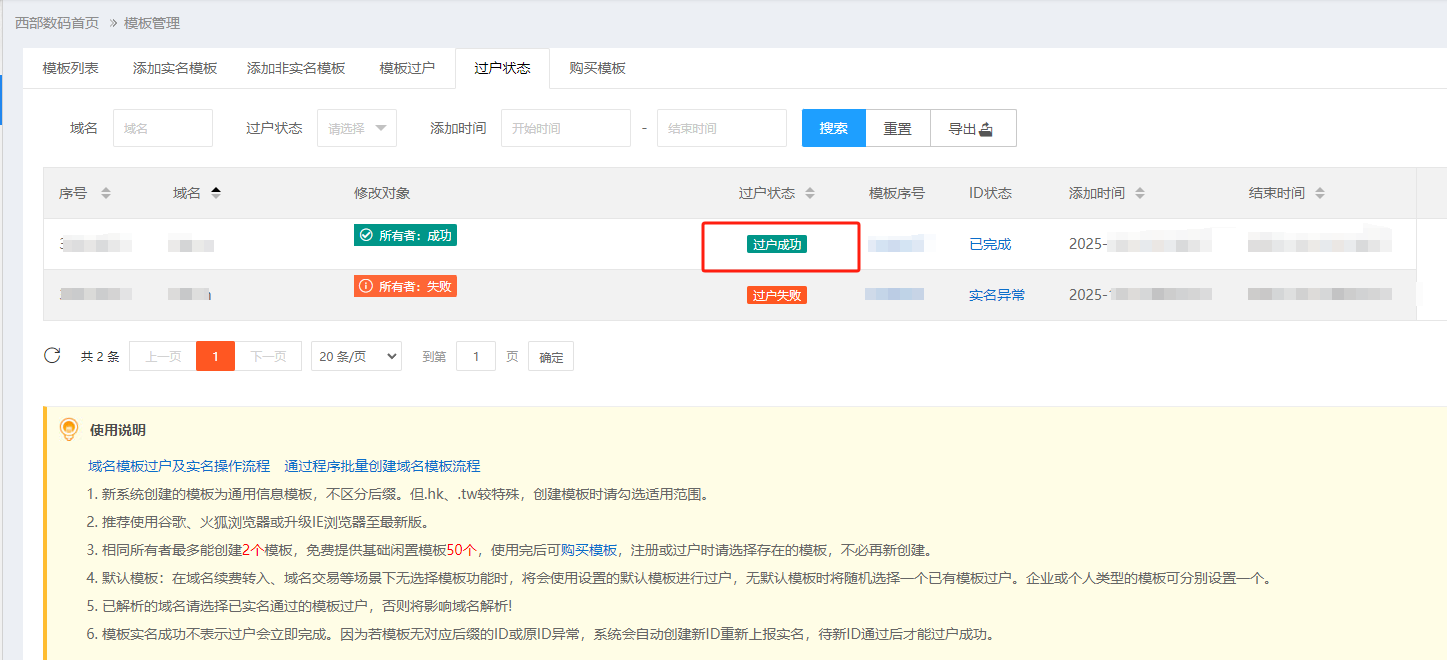This screenshot has height=660, width=1447.
Task: Switch to 添加实名模板 tab
Action: click(x=175, y=68)
